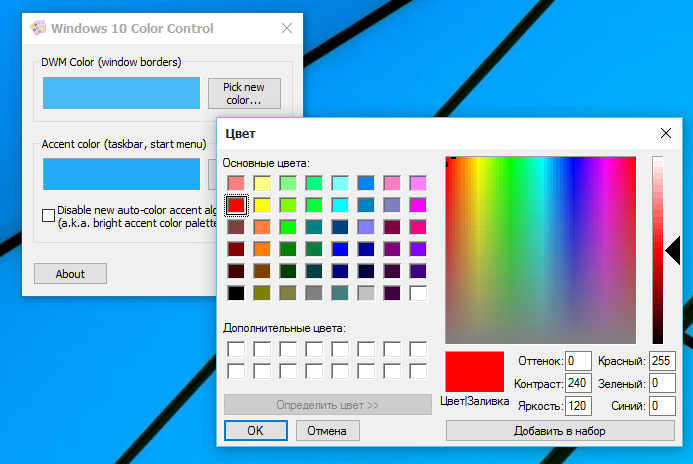Focus the Контраст value field
This screenshot has height=464, width=693.
tap(578, 383)
